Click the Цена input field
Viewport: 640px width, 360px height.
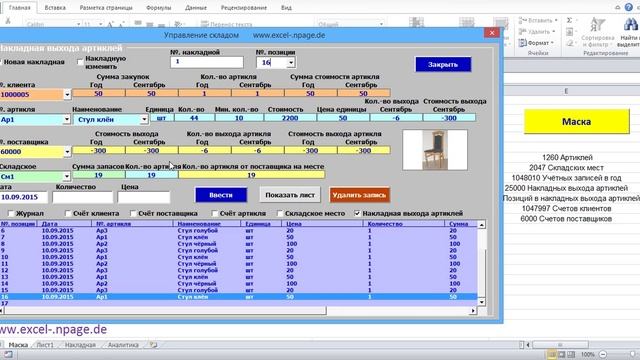coord(144,197)
